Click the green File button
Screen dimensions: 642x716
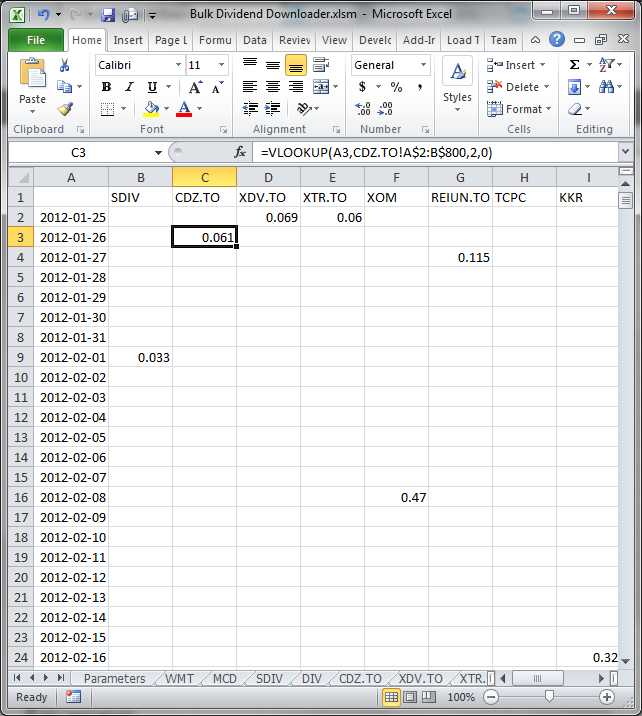click(x=36, y=40)
